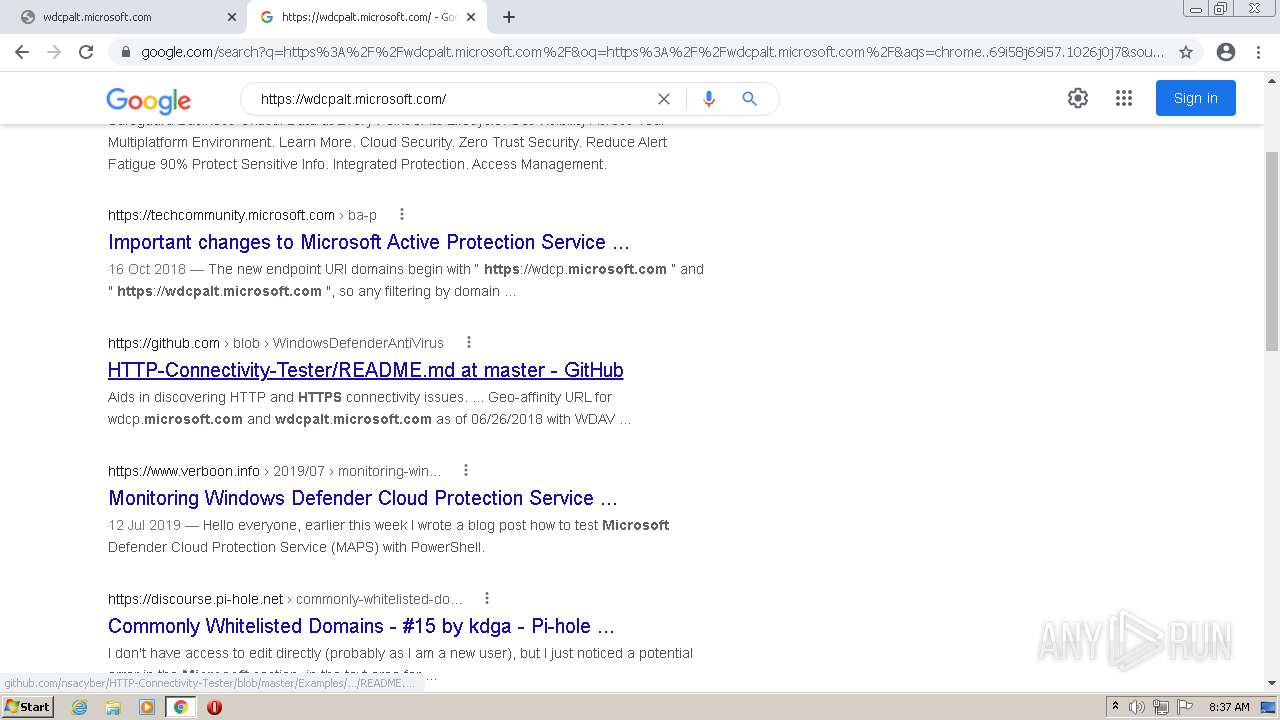This screenshot has height=720, width=1280.
Task: Bookmark this page with the star icon
Action: click(1186, 52)
